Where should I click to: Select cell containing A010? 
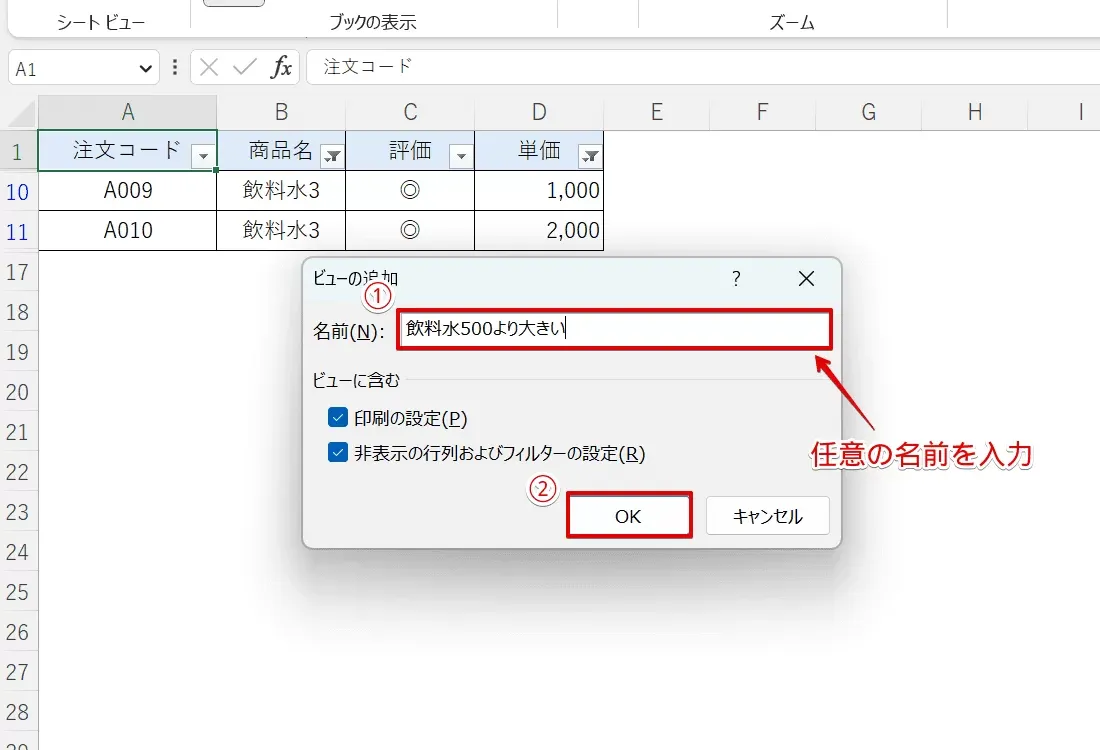tap(128, 231)
